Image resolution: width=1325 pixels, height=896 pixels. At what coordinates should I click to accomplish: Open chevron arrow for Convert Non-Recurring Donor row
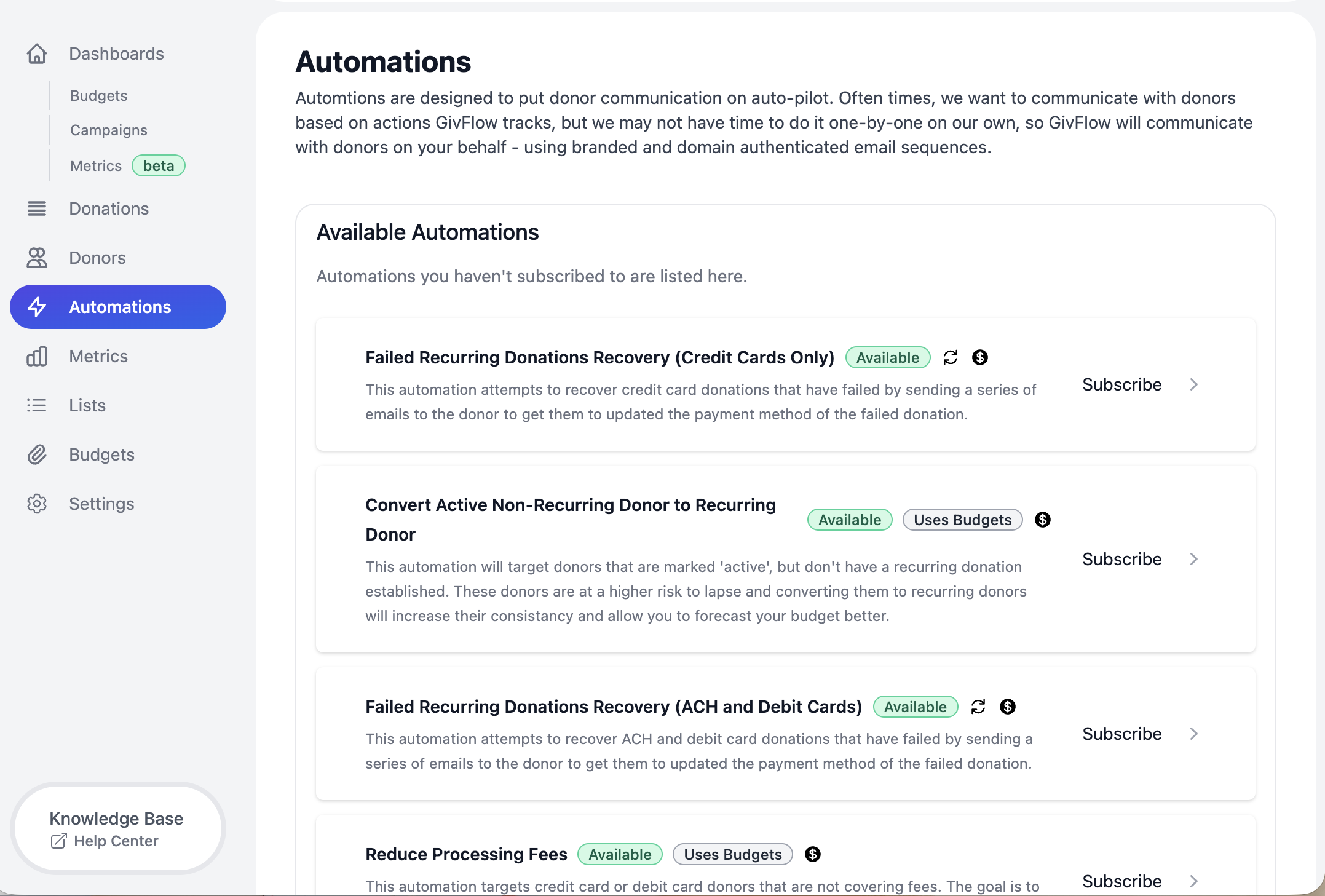(x=1193, y=559)
